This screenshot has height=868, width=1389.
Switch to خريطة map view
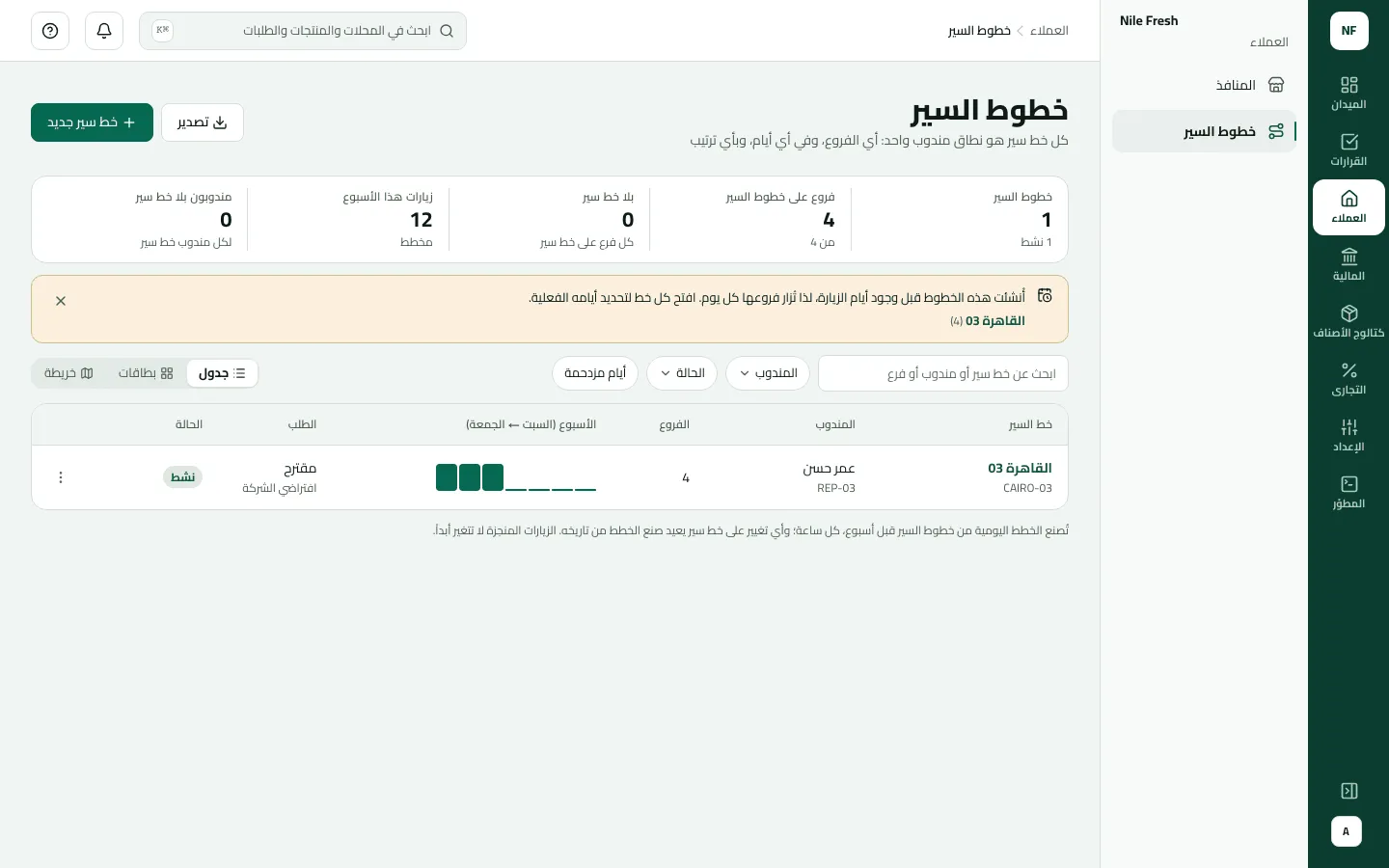[68, 373]
